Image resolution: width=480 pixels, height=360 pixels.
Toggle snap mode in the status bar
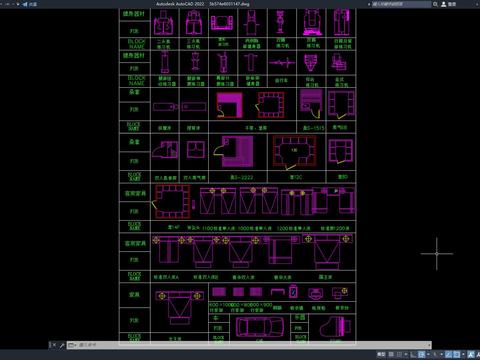click(x=399, y=354)
